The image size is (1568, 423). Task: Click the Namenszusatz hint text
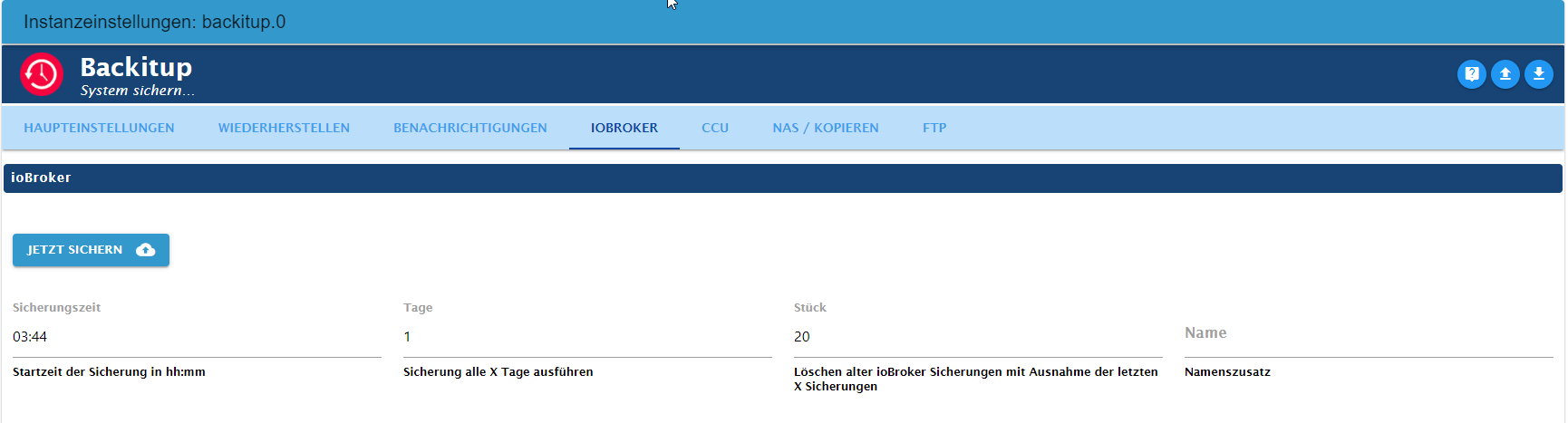pyautogui.click(x=1227, y=372)
